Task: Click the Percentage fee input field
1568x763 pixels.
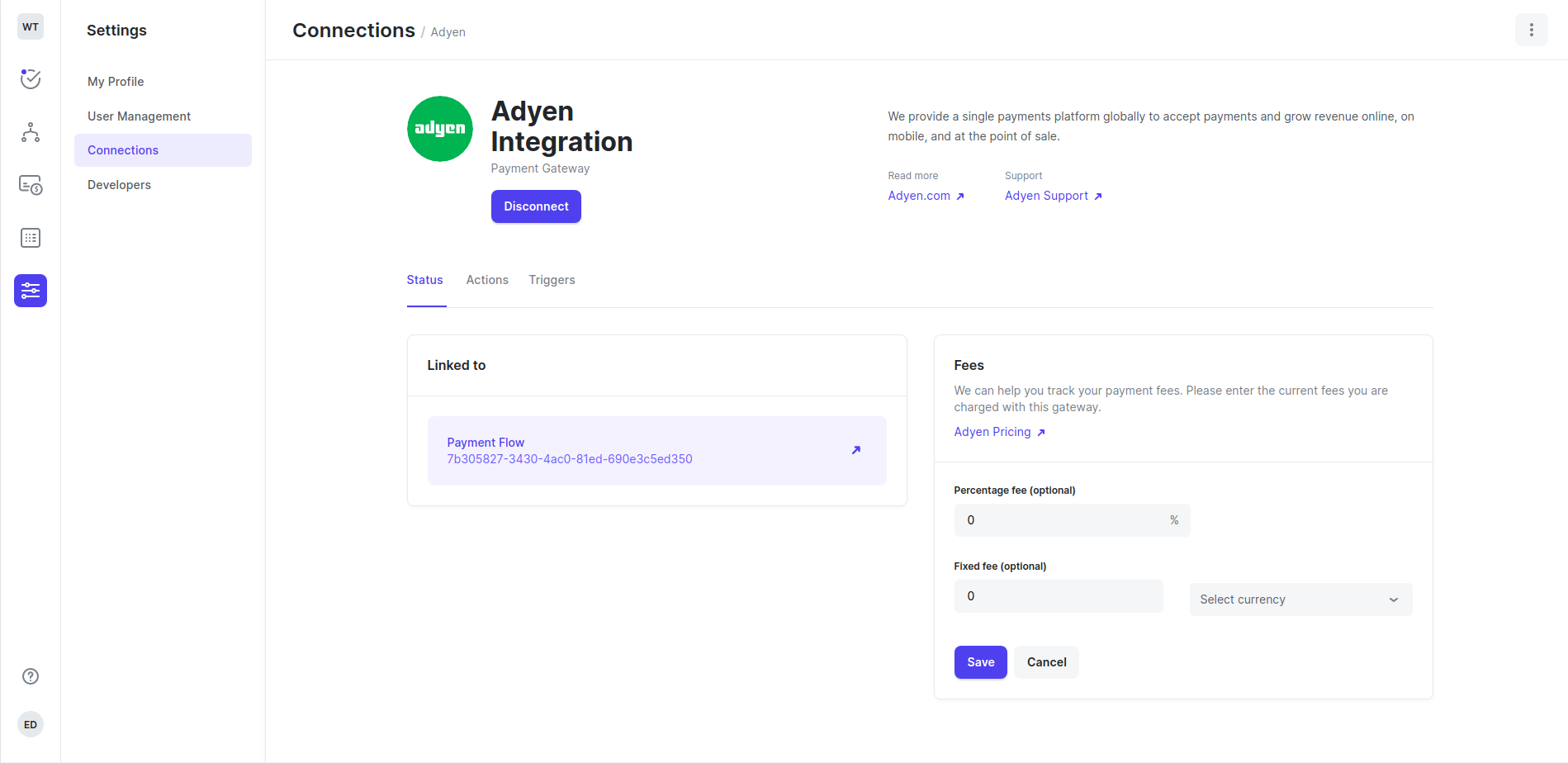Action: tap(1065, 519)
